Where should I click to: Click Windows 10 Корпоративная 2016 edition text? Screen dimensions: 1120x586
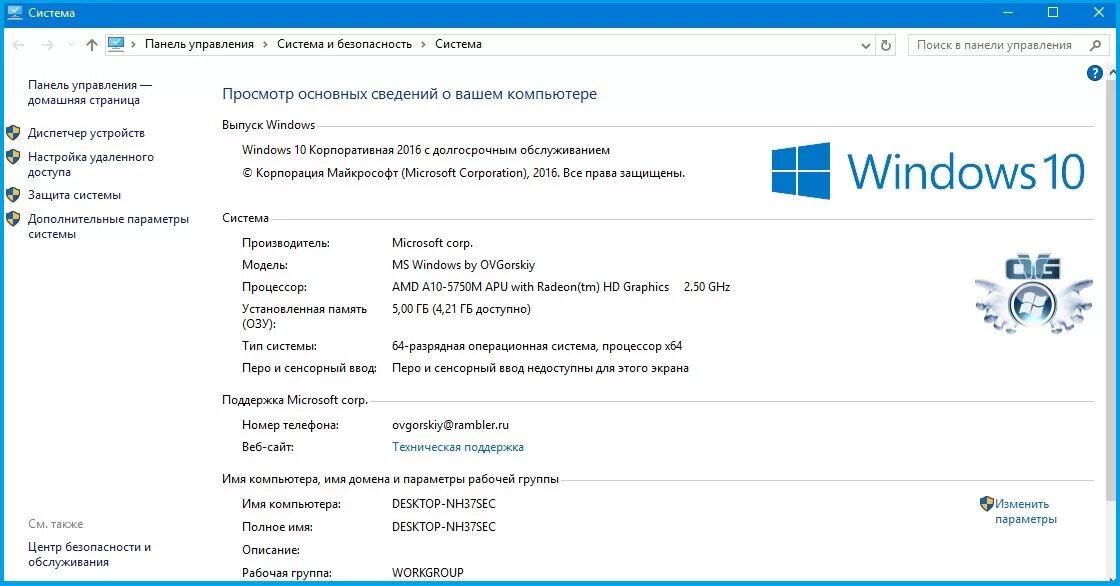(426, 150)
